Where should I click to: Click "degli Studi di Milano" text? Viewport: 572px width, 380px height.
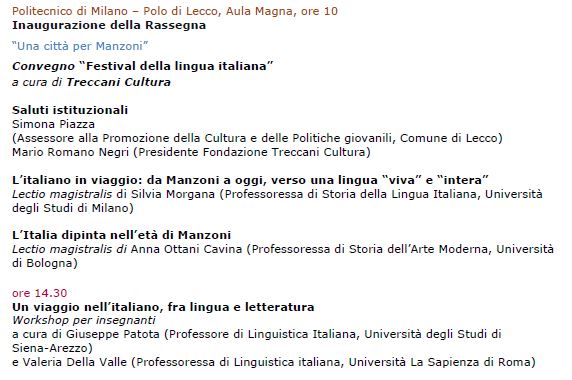73,208
